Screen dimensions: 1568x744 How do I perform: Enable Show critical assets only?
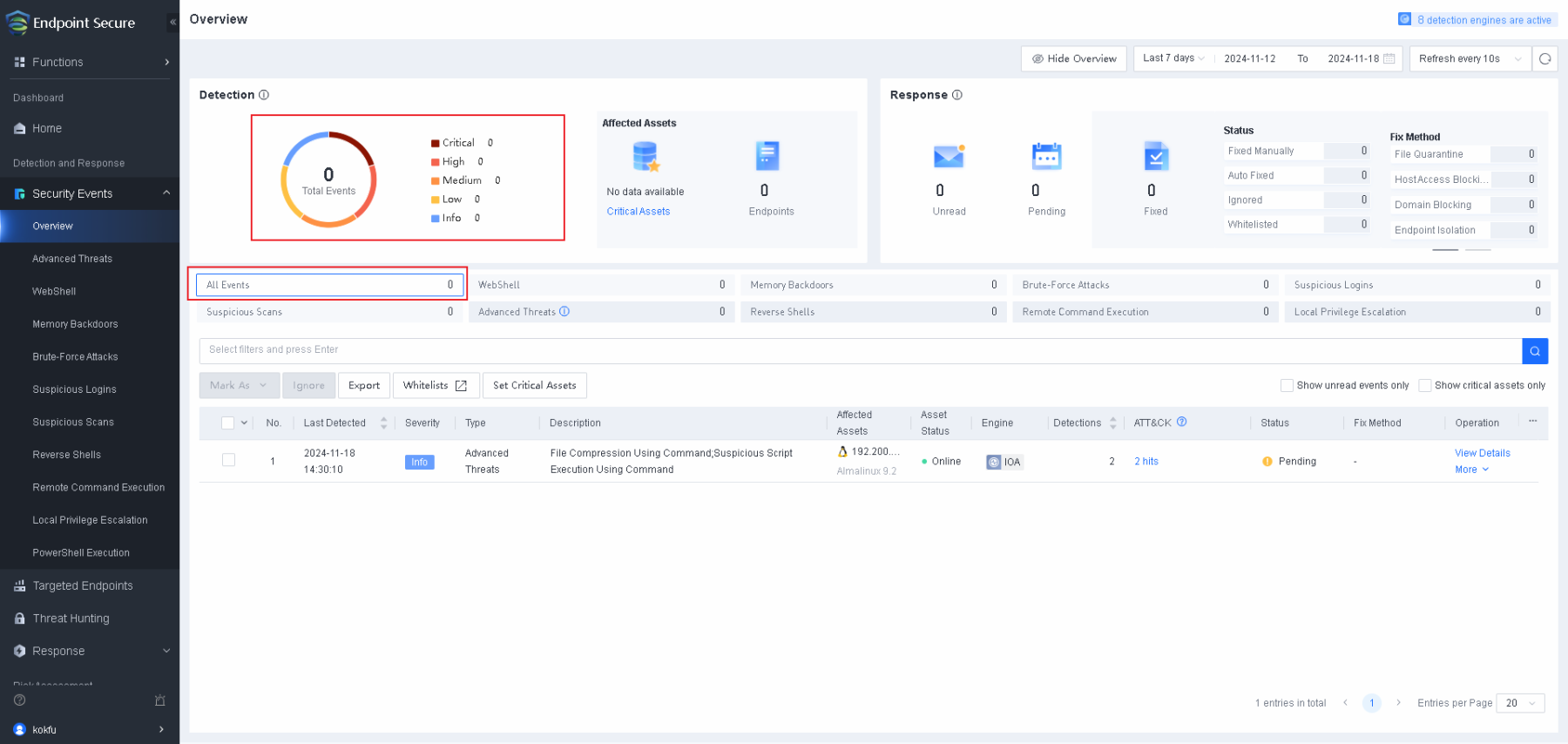point(1425,385)
